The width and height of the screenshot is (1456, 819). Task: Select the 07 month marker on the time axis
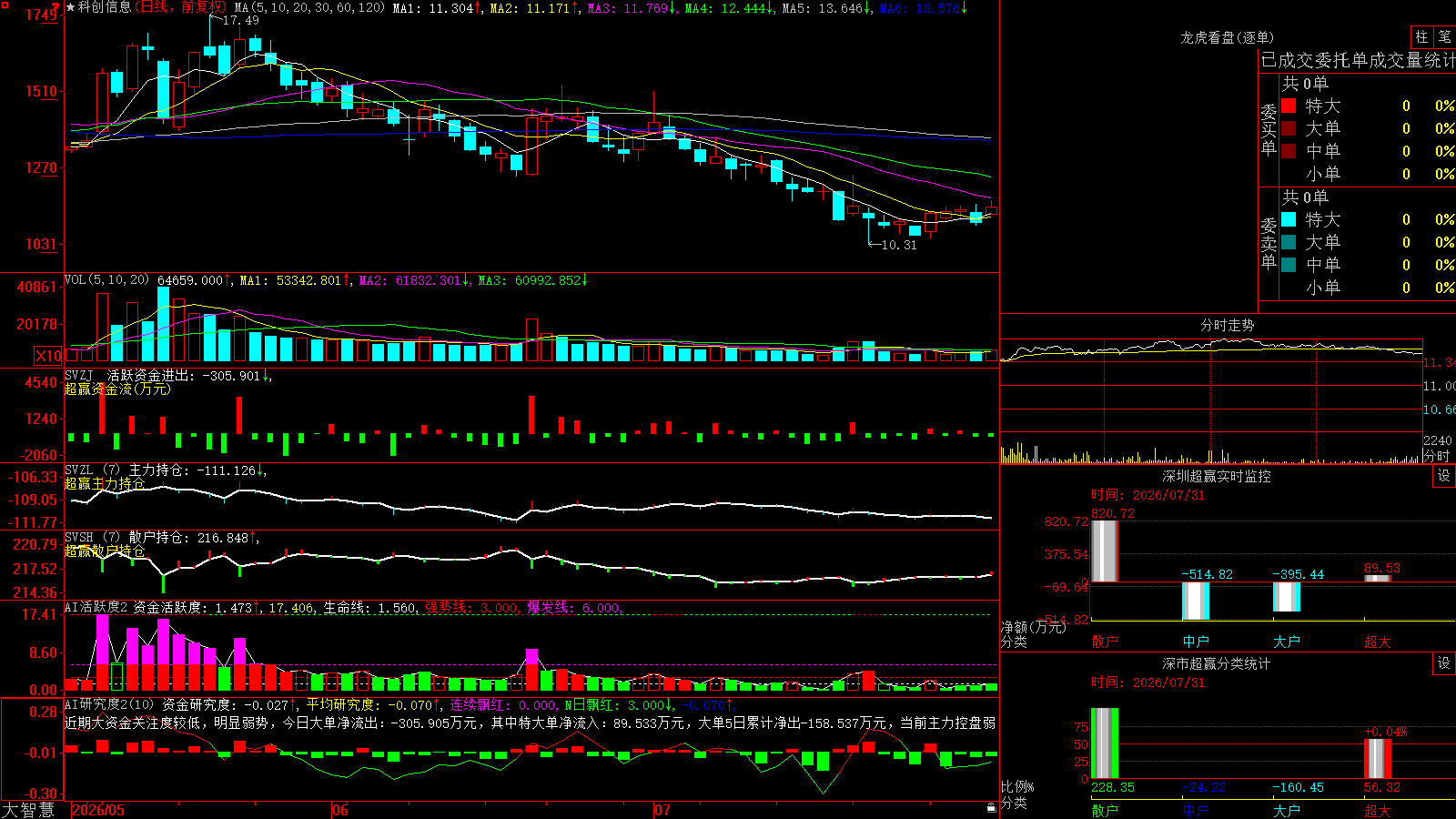(x=662, y=810)
